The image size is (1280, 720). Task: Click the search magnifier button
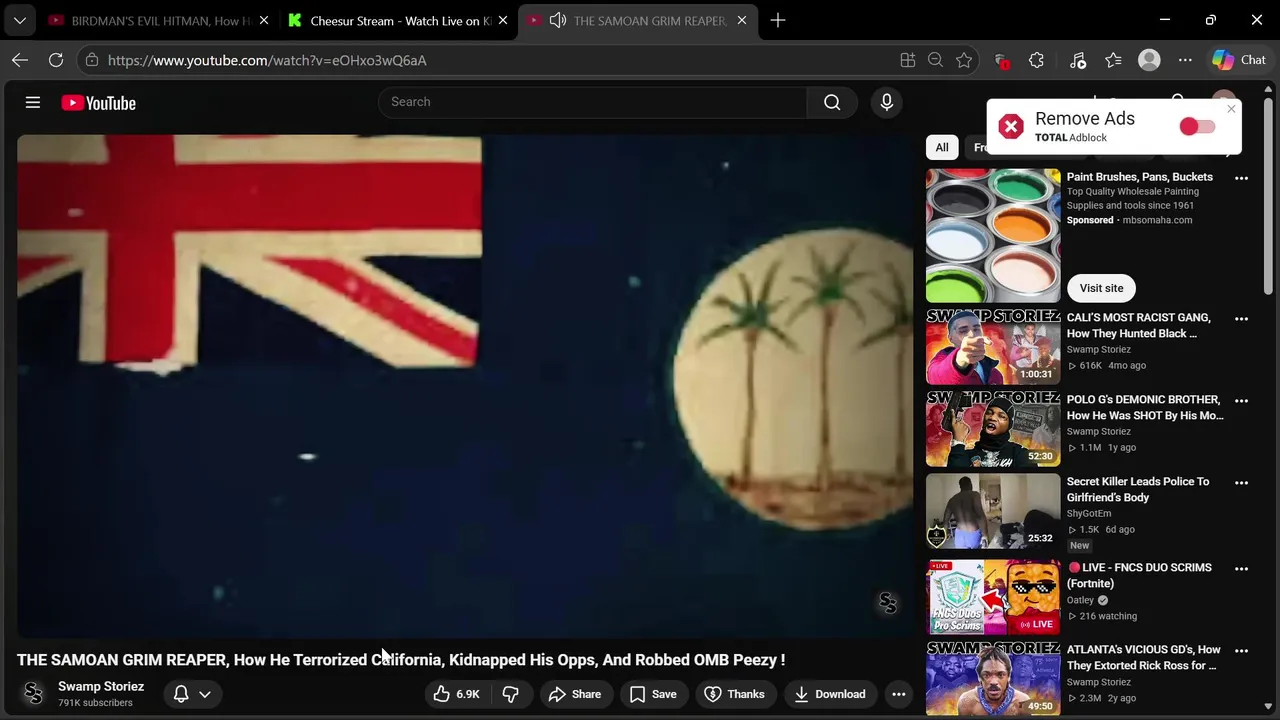[832, 102]
